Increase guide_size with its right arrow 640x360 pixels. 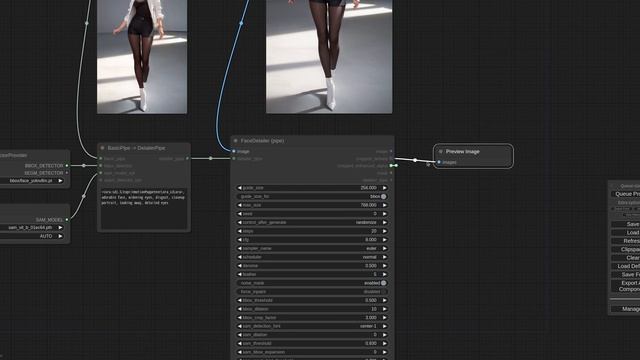(x=384, y=188)
